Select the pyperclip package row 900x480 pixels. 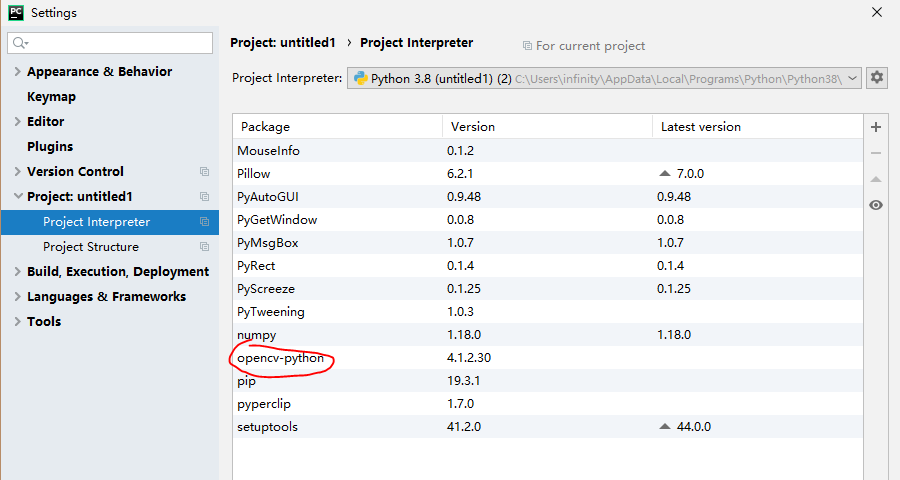548,403
